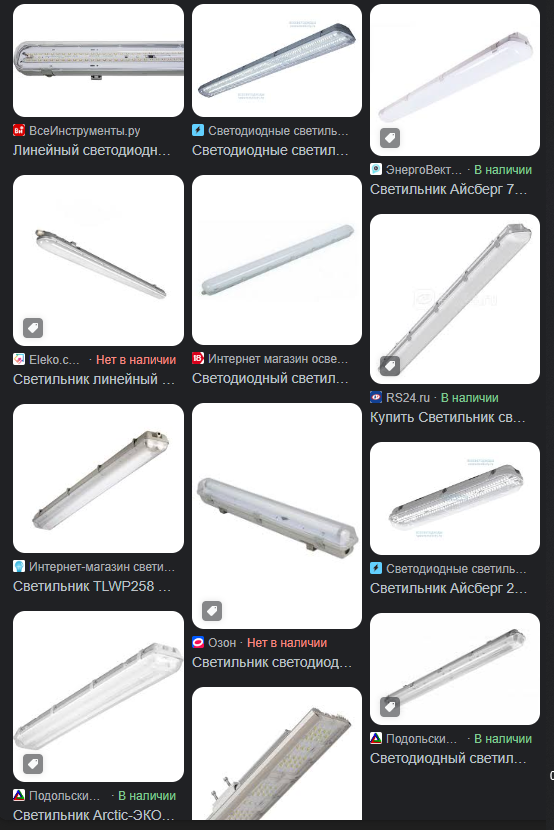Click the ЭнергоВектор site favicon

click(x=376, y=169)
